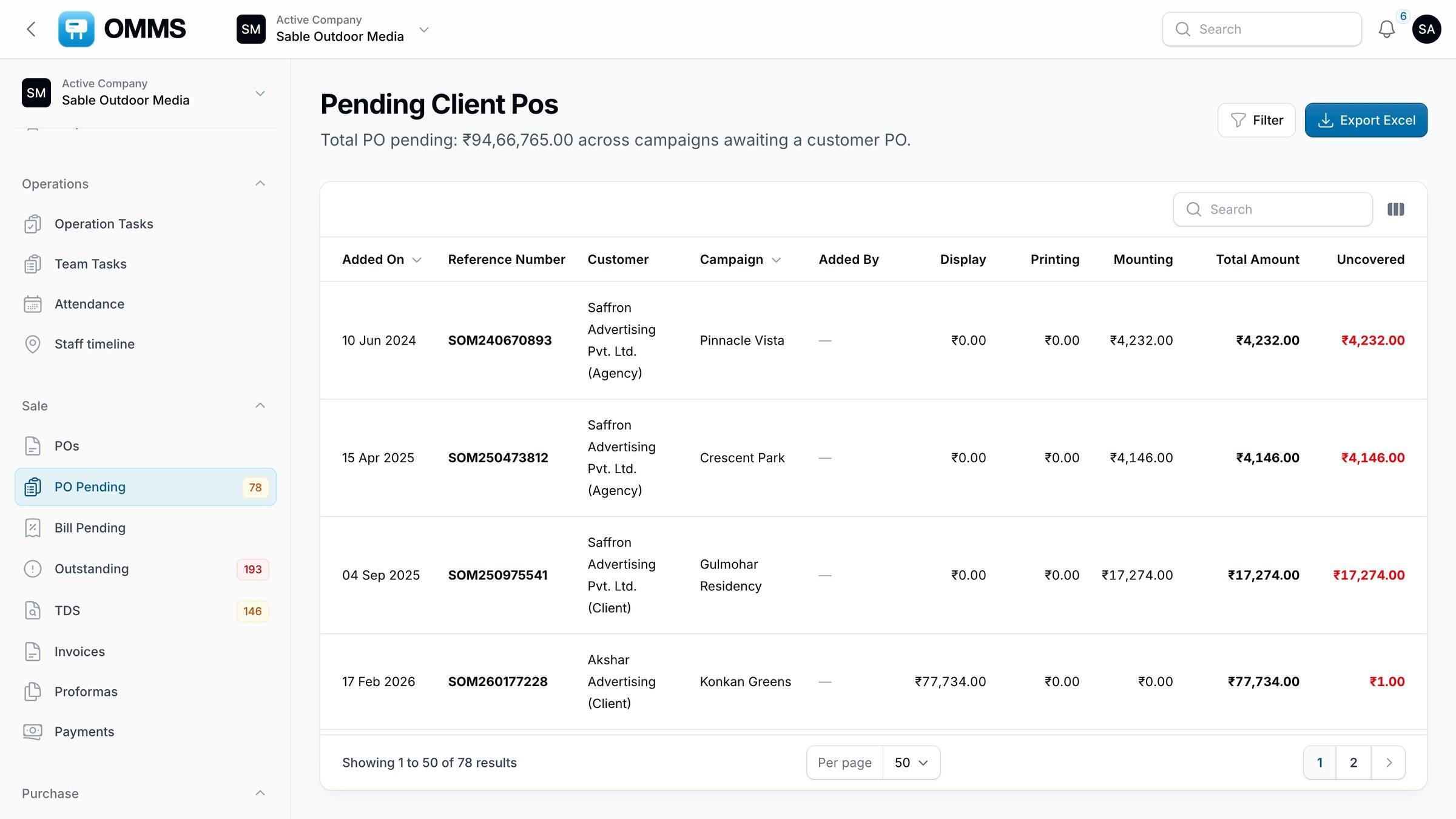Click the 78 badge on PO Pending
Viewport: 1456px width, 819px height.
pos(255,487)
